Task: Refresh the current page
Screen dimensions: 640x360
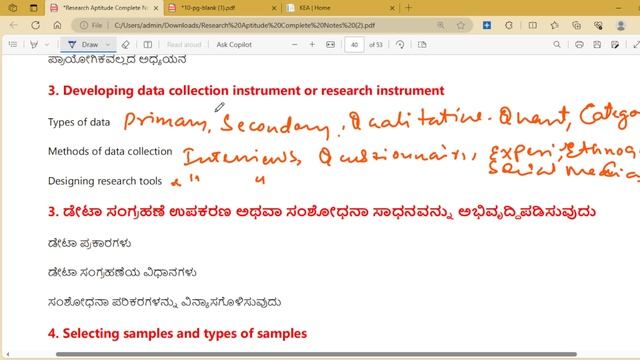Action: 36,25
